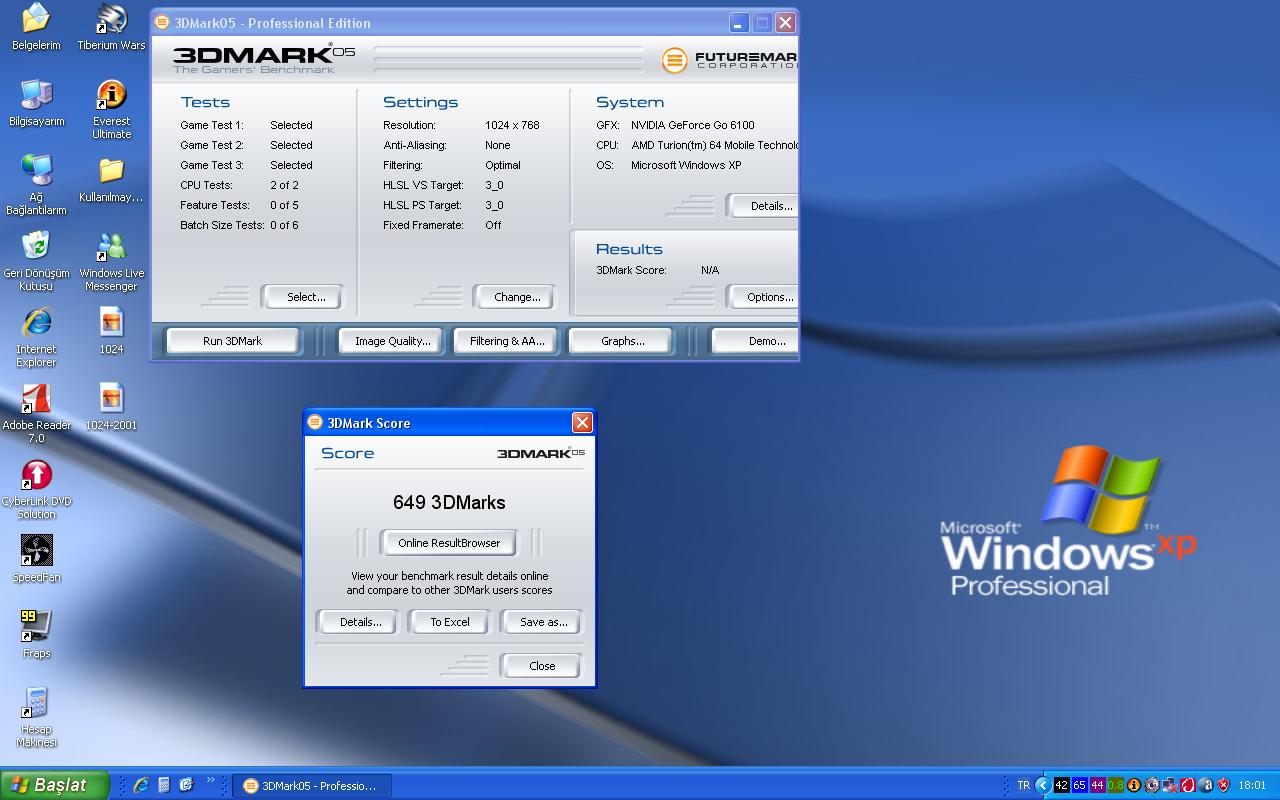The height and width of the screenshot is (800, 1280).
Task: Click the '649 3DMarks' score text
Action: coord(449,502)
